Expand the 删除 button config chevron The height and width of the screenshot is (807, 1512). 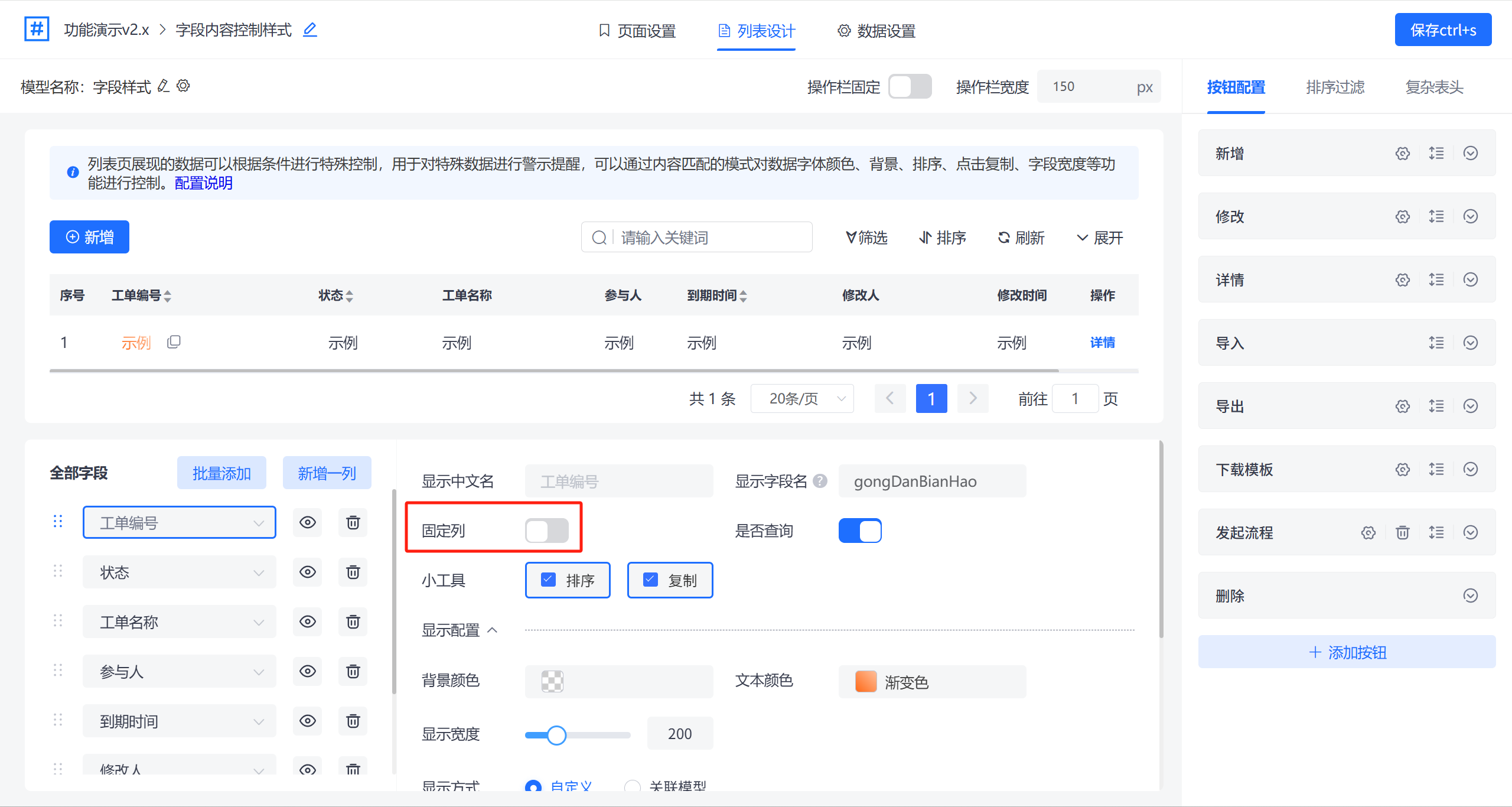coord(1471,596)
